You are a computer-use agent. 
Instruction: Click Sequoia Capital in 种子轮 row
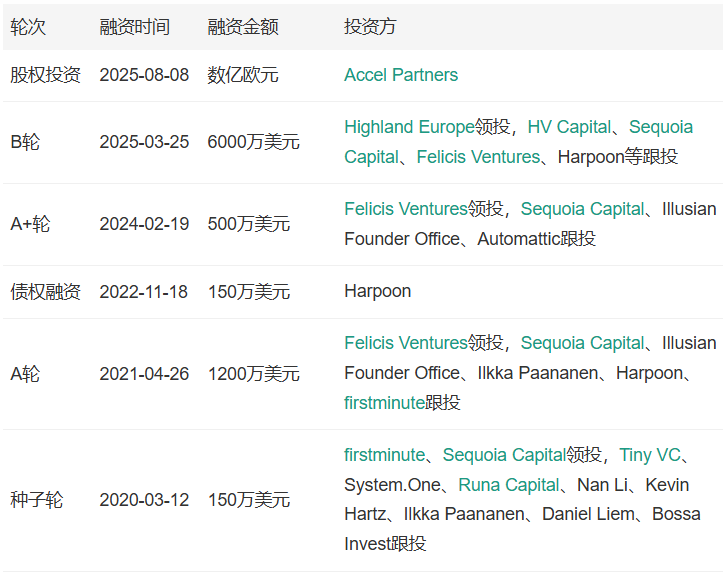coord(504,455)
